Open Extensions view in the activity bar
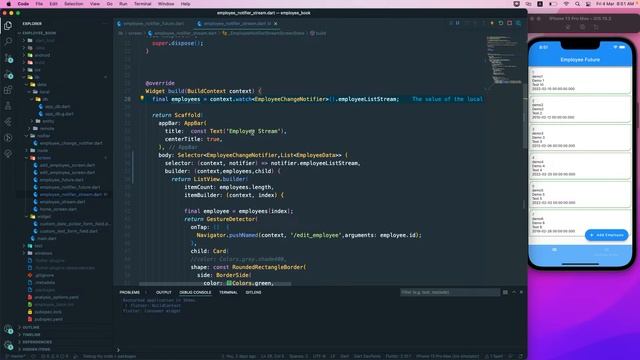 [8, 90]
